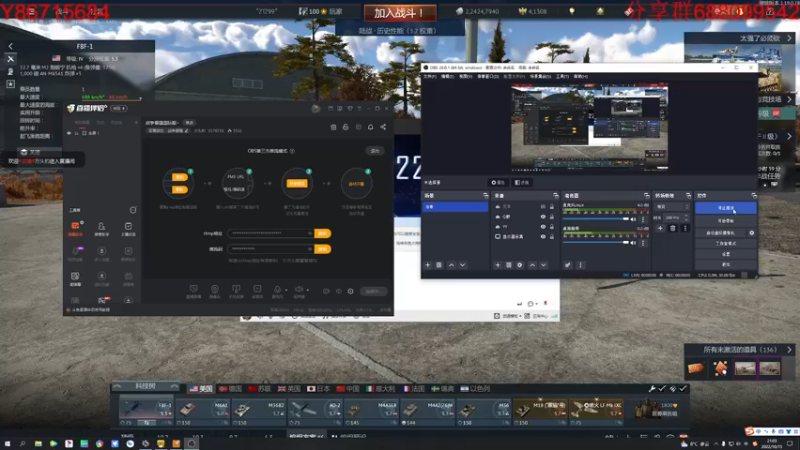The width and height of the screenshot is (800, 450).
Task: Select F8F-1 aircraft slot in lineup
Action: pos(146,410)
